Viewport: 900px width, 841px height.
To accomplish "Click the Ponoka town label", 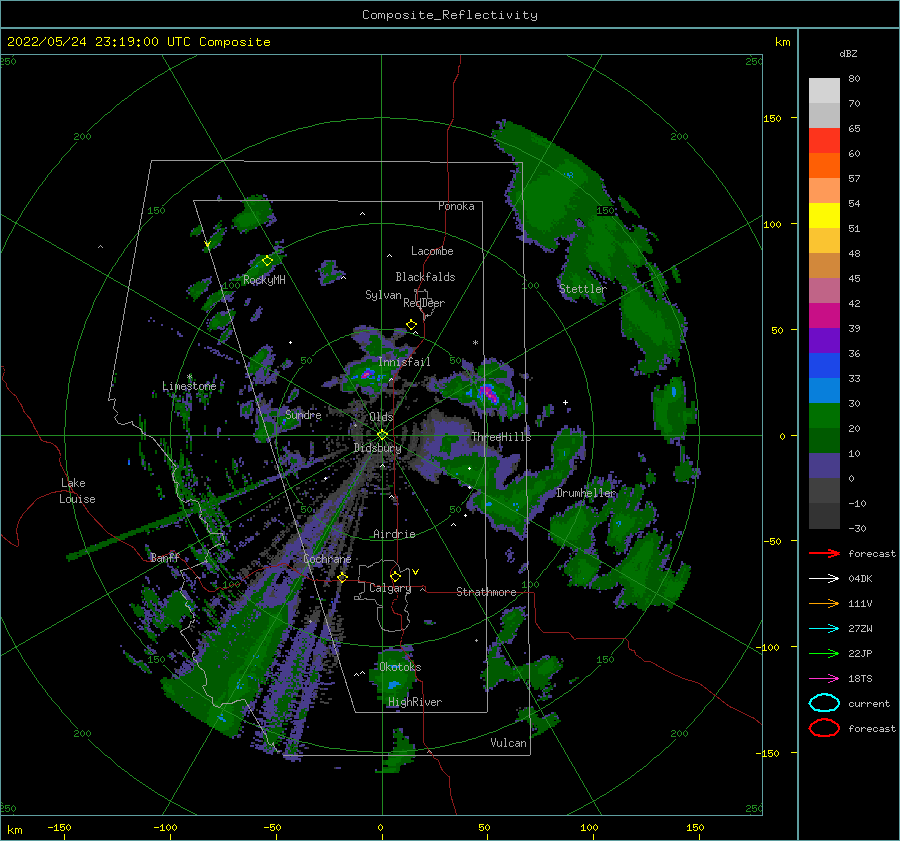I will [x=456, y=206].
